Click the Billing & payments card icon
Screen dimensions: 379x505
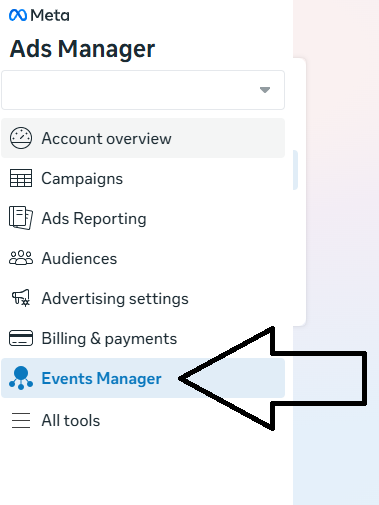21,338
